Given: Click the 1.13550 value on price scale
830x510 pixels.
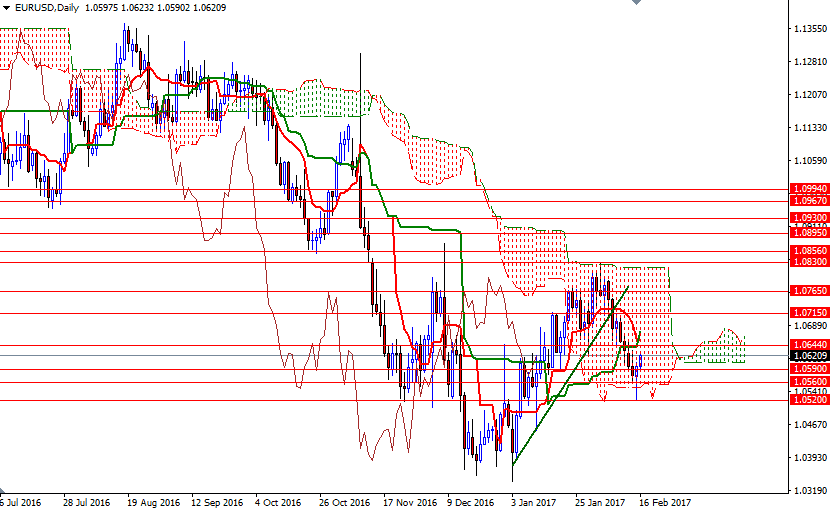Looking at the screenshot, I should pos(810,29).
